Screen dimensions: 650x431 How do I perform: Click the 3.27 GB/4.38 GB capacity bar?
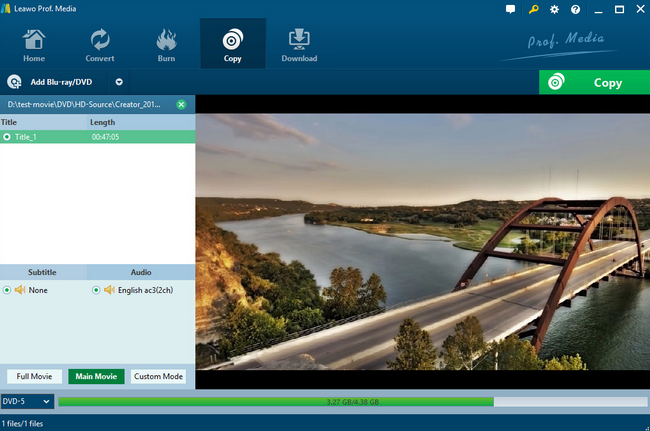click(353, 402)
